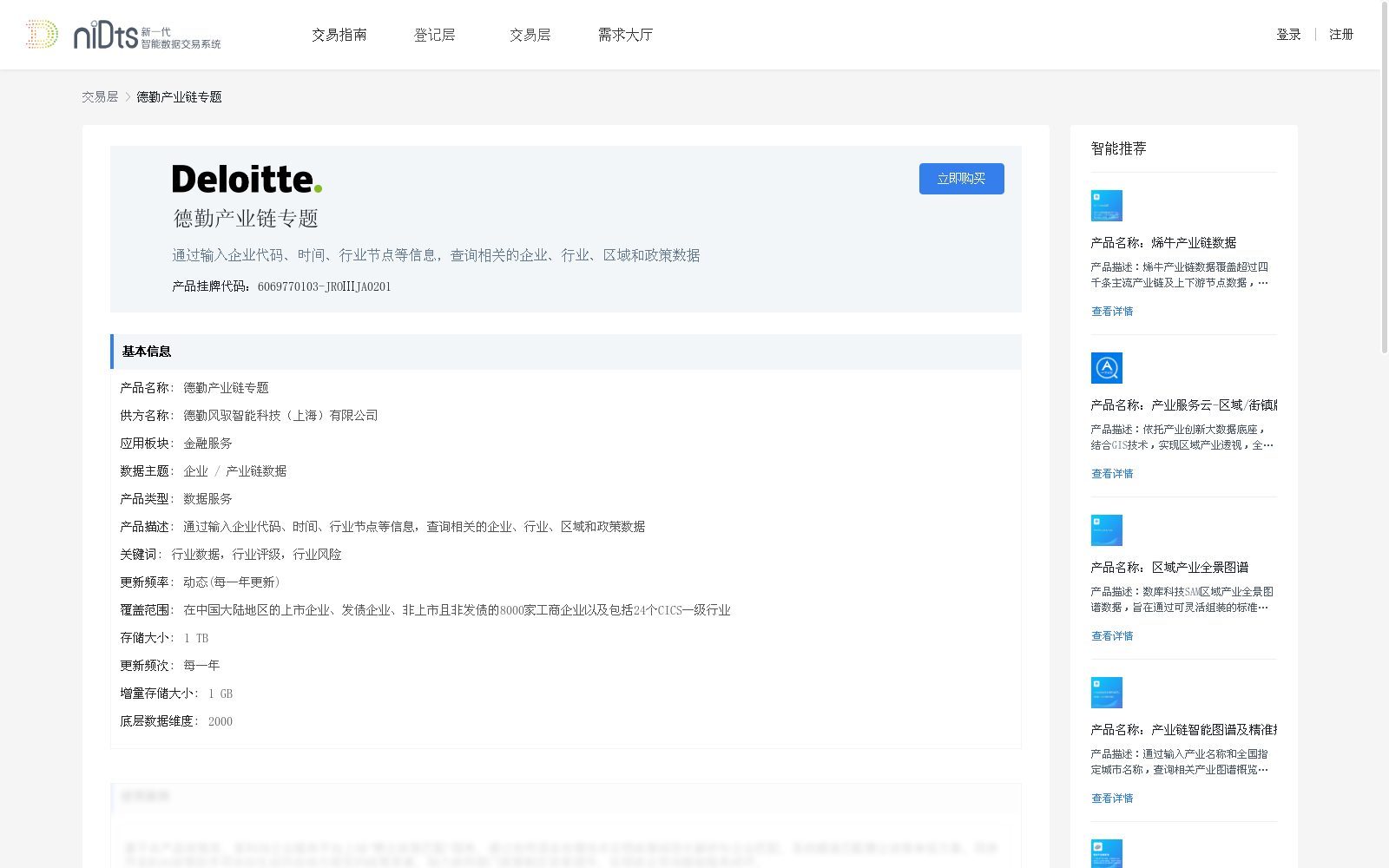This screenshot has width=1389, height=868.
Task: Click the 智能推荐 panel heading
Action: pos(1119,148)
